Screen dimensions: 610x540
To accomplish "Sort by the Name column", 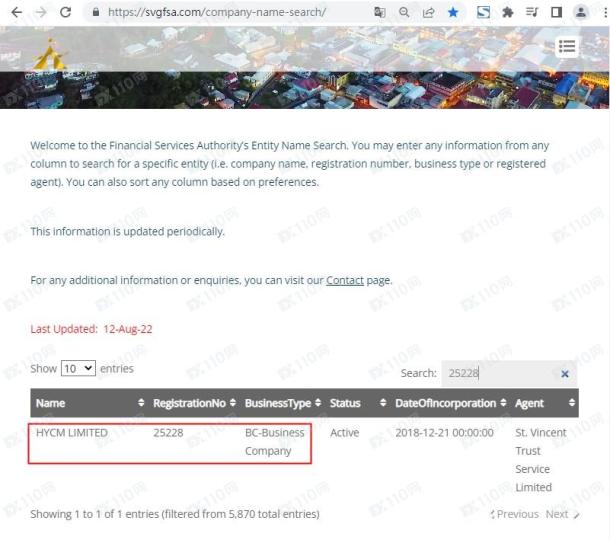I will click(x=89, y=403).
